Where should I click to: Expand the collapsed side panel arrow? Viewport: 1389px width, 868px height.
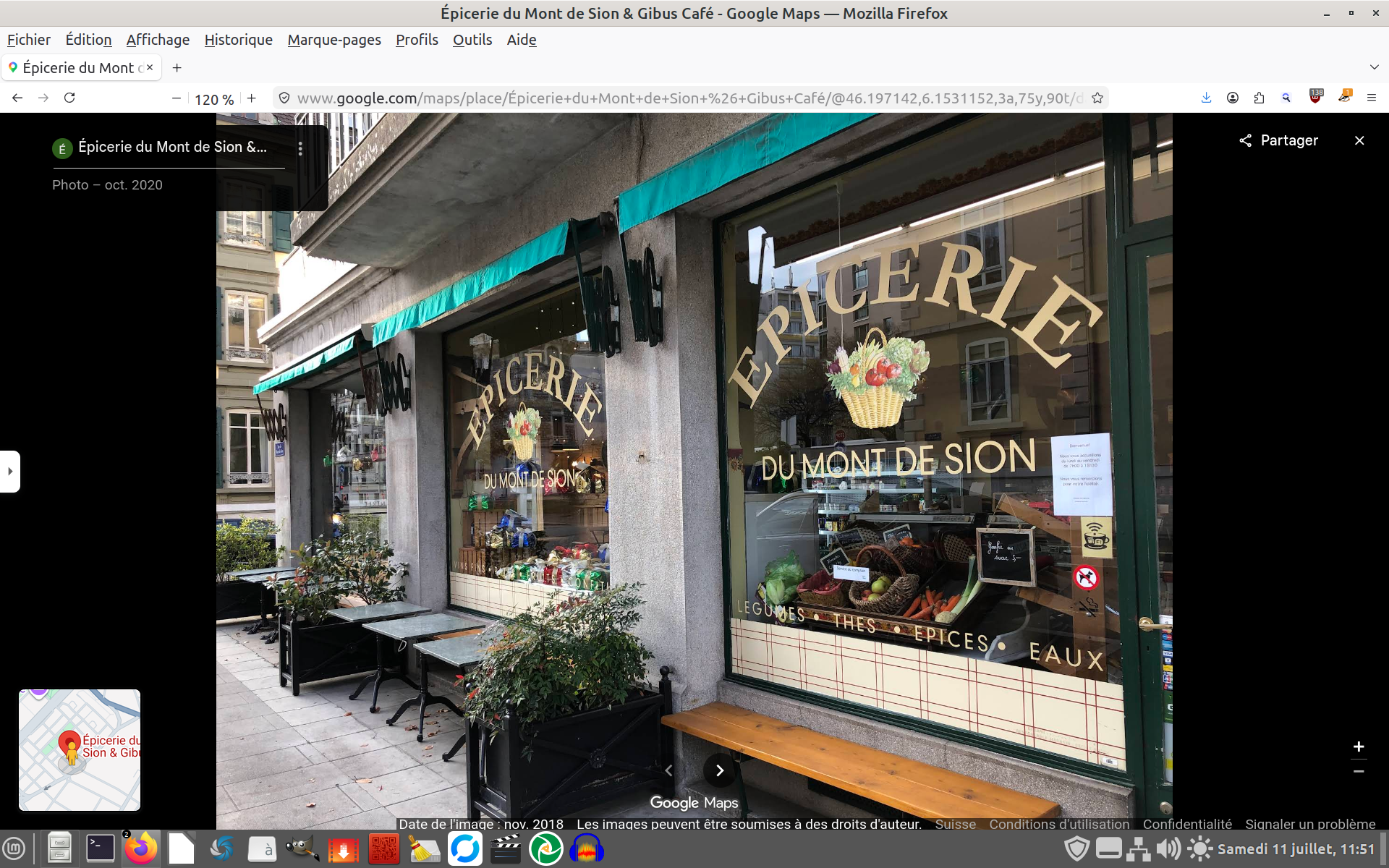pyautogui.click(x=10, y=472)
